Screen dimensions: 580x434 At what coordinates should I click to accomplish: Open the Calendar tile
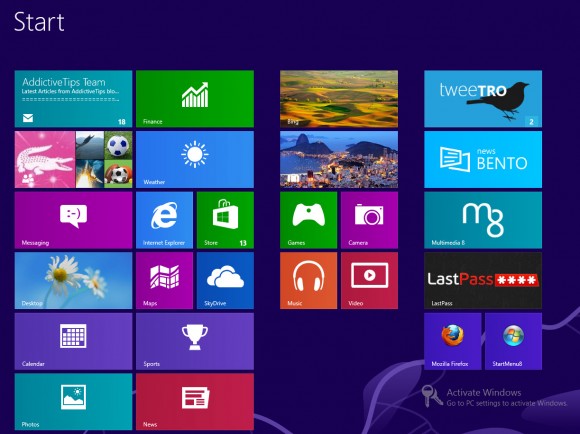coord(73,341)
